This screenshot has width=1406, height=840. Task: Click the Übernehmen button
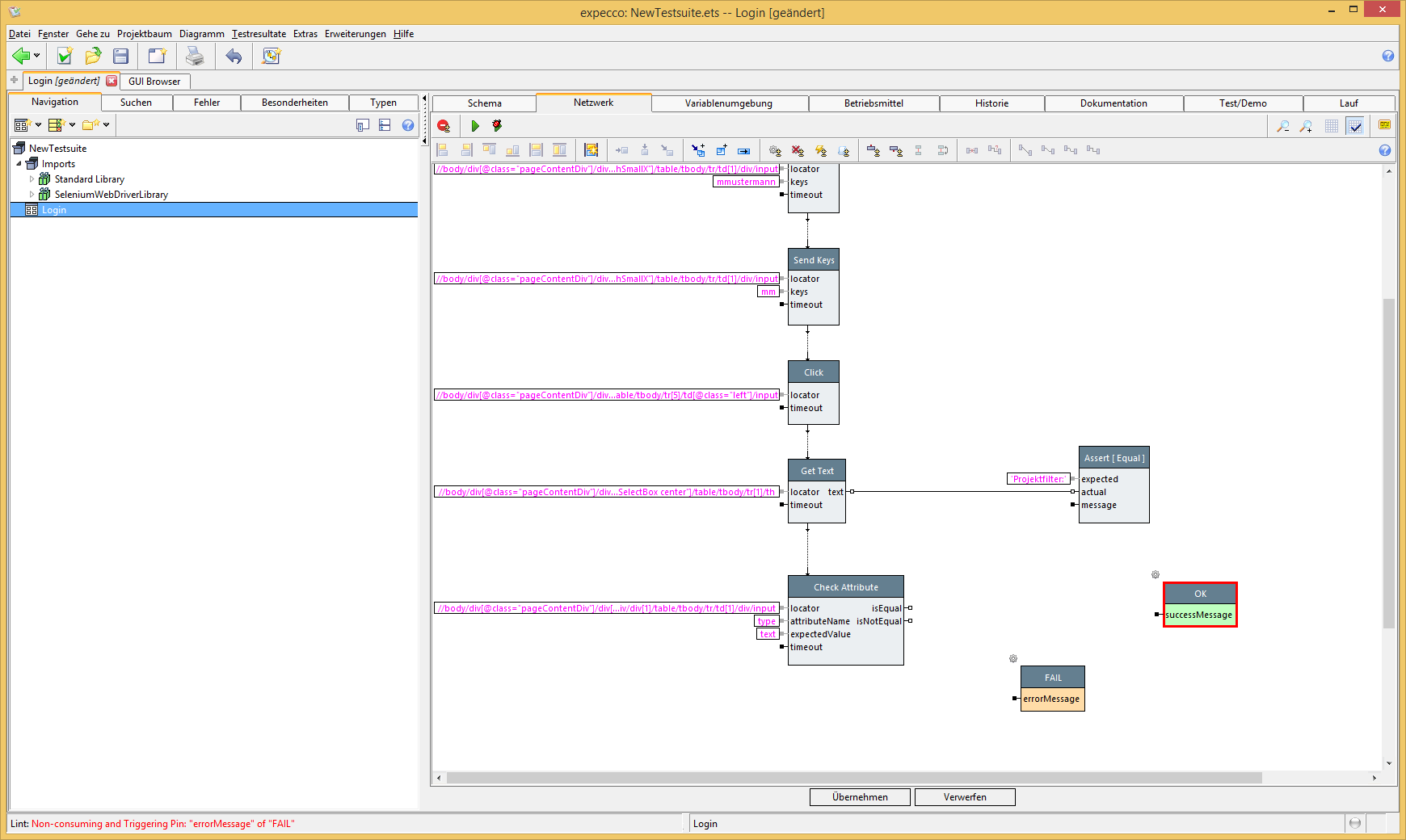point(860,797)
